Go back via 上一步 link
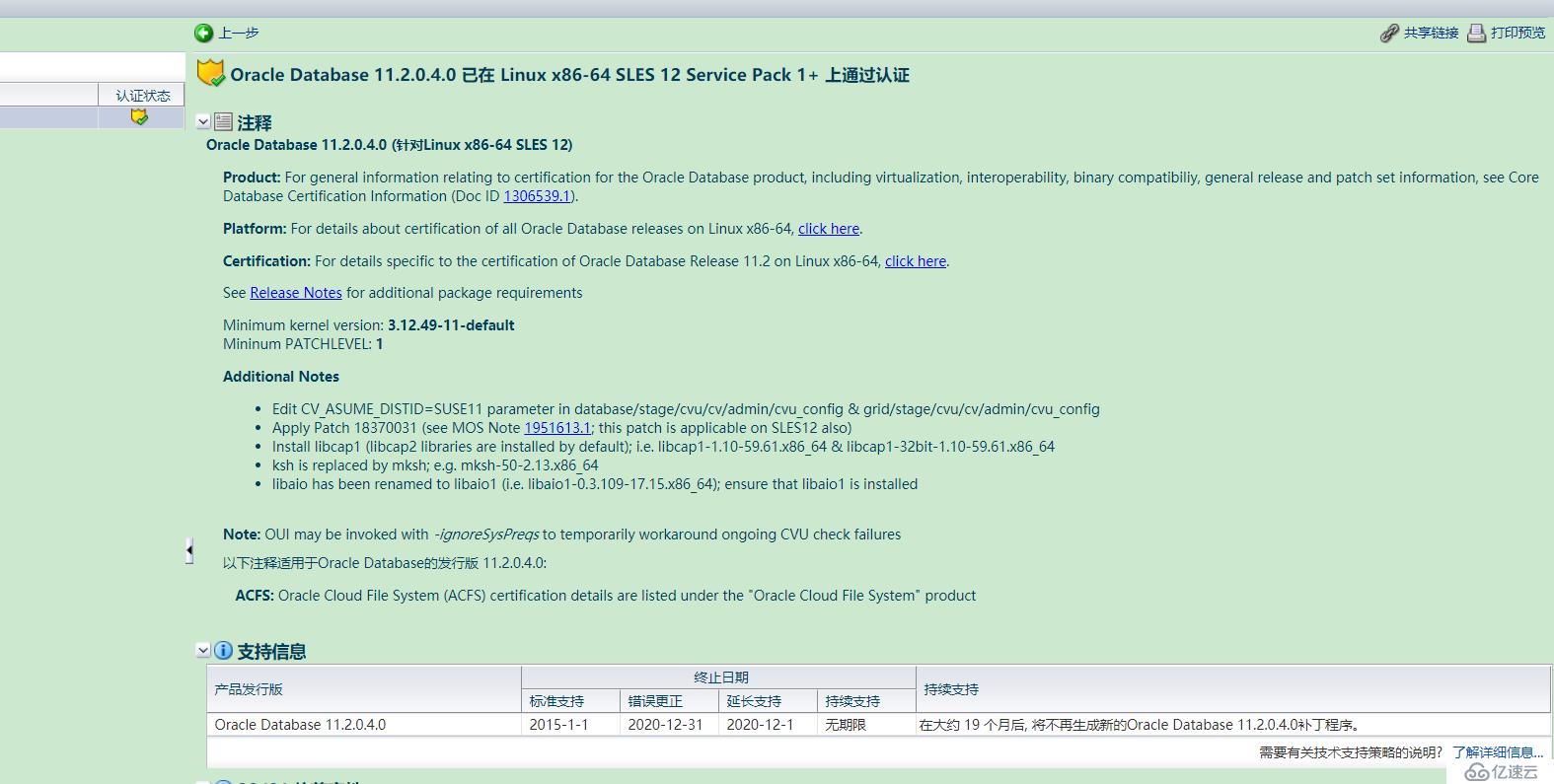Screen dimensions: 1554x784 [x=238, y=33]
